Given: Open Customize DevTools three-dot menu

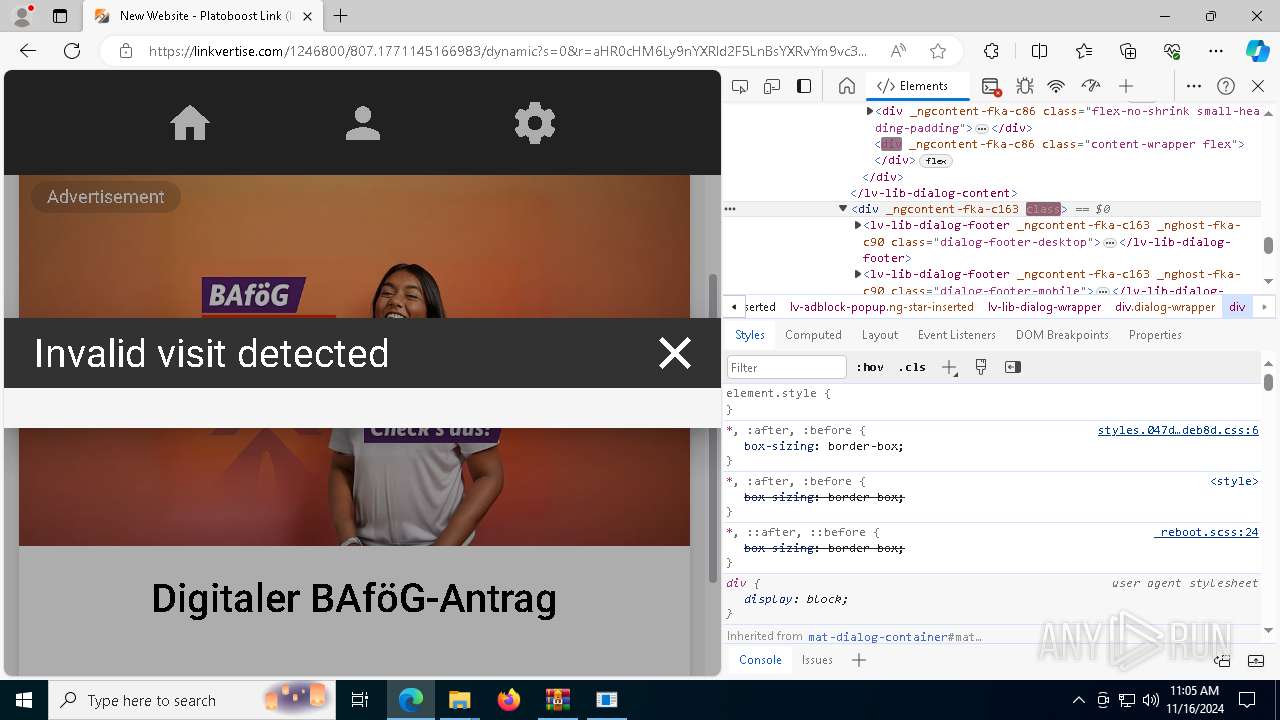Looking at the screenshot, I should pyautogui.click(x=1194, y=86).
